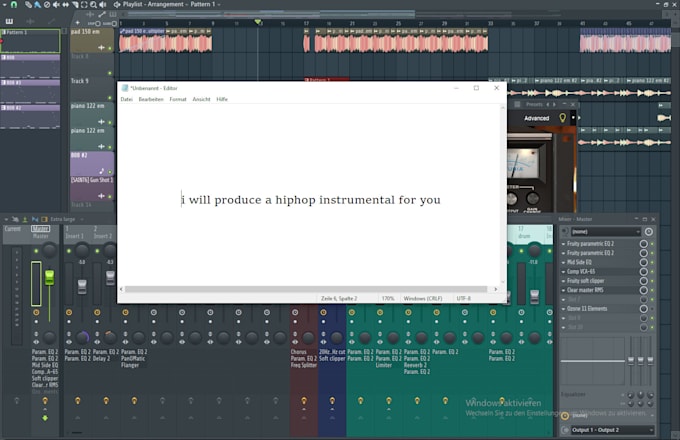Select the Delete tool in Playlist toolbar

47,4
